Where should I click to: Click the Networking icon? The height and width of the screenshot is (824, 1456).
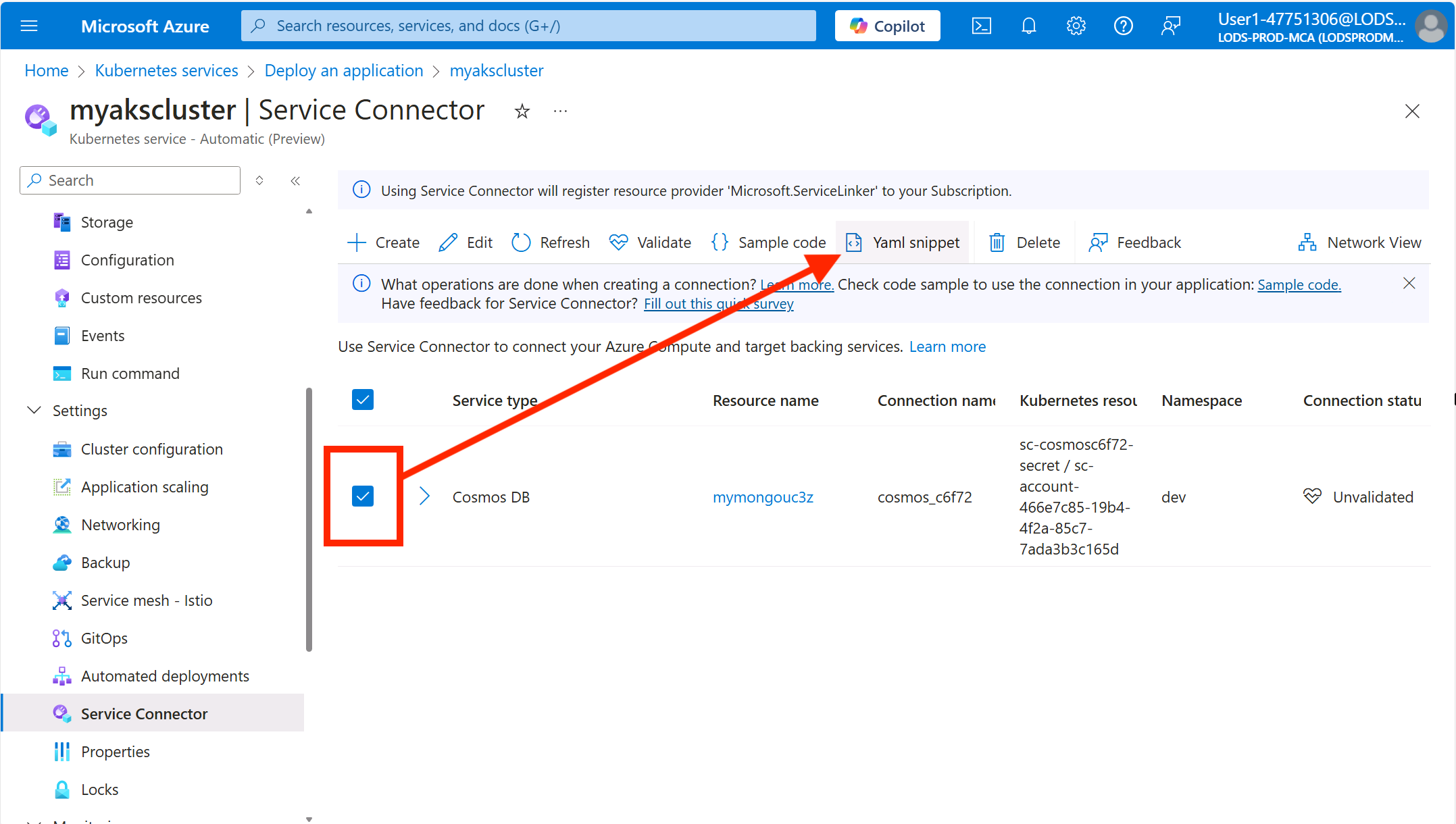coord(62,525)
